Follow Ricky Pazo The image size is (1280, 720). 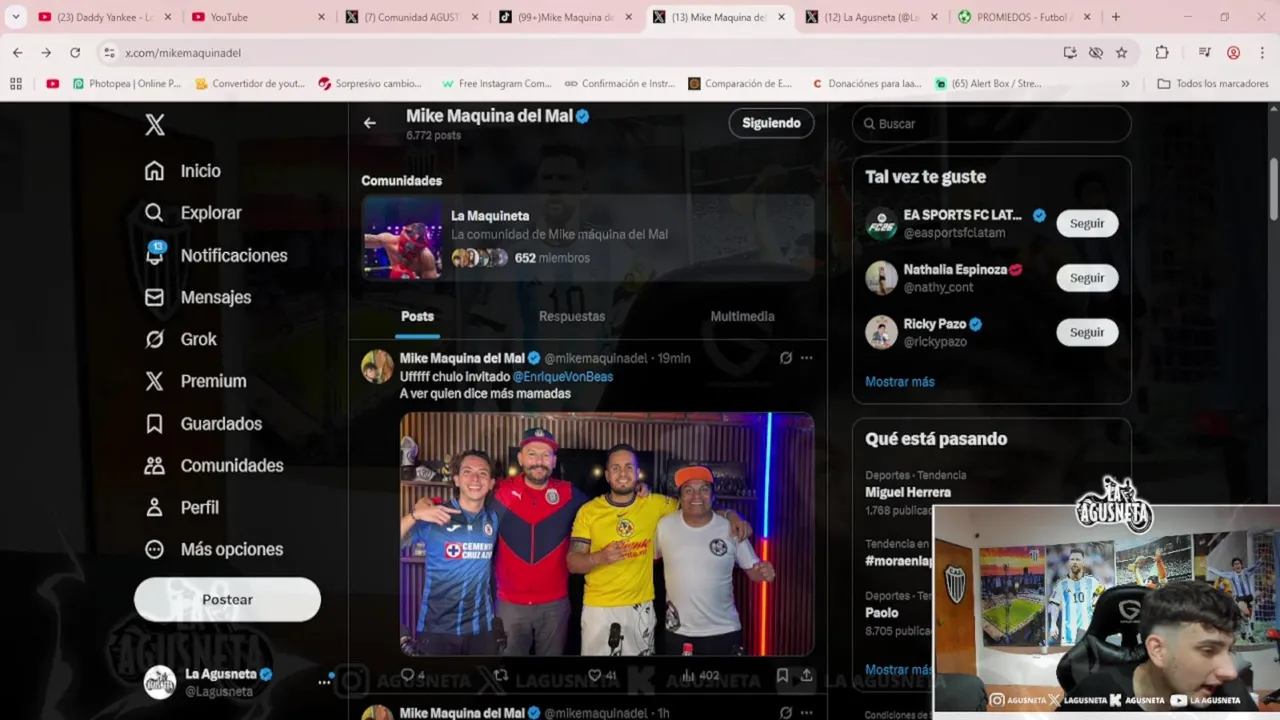click(x=1087, y=332)
